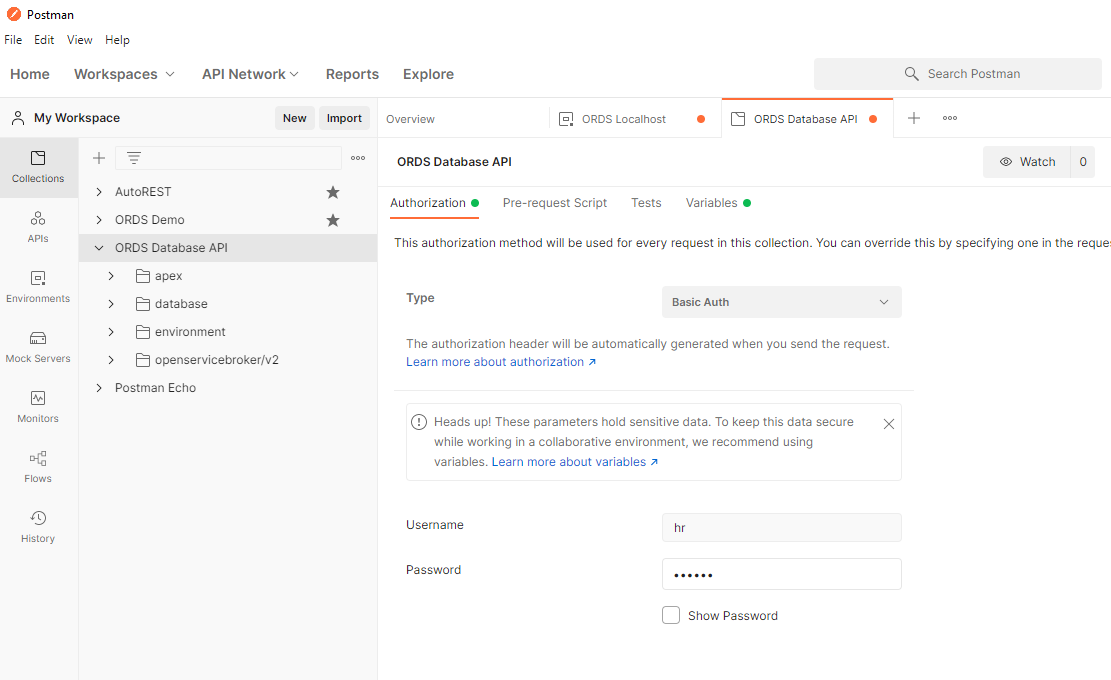Switch to the ORDS Localhost tab

point(635,119)
